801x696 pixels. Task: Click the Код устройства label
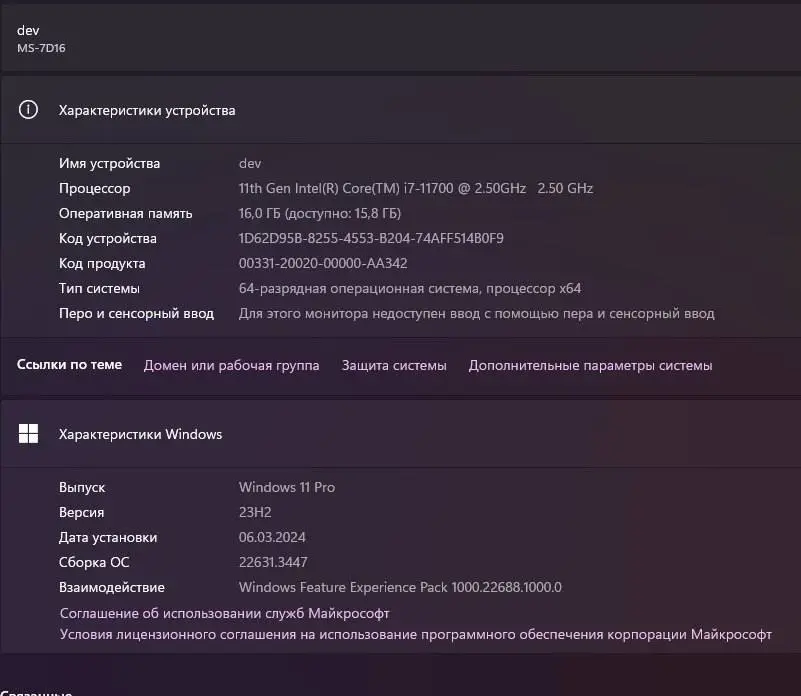pyautogui.click(x=108, y=238)
